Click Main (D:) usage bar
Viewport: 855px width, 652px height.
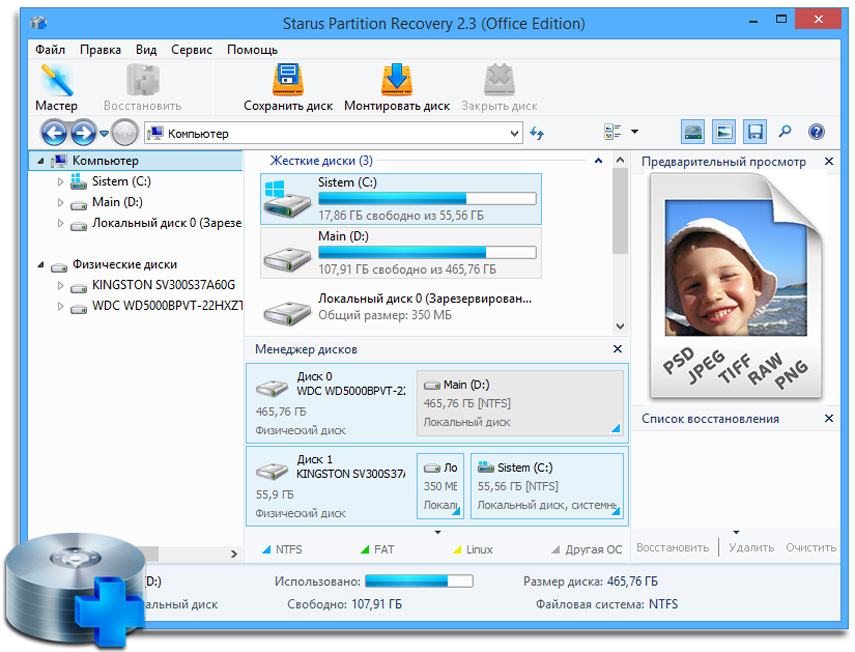pos(427,252)
